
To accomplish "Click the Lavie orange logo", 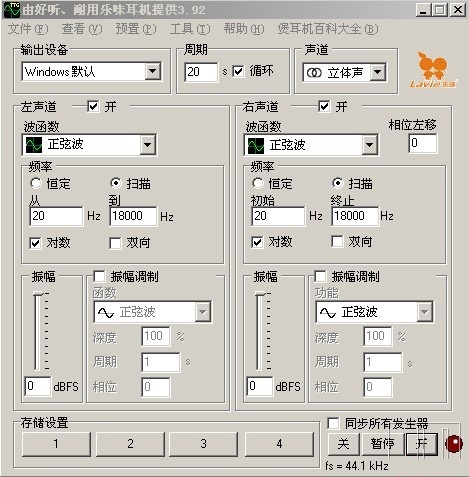I will [433, 69].
